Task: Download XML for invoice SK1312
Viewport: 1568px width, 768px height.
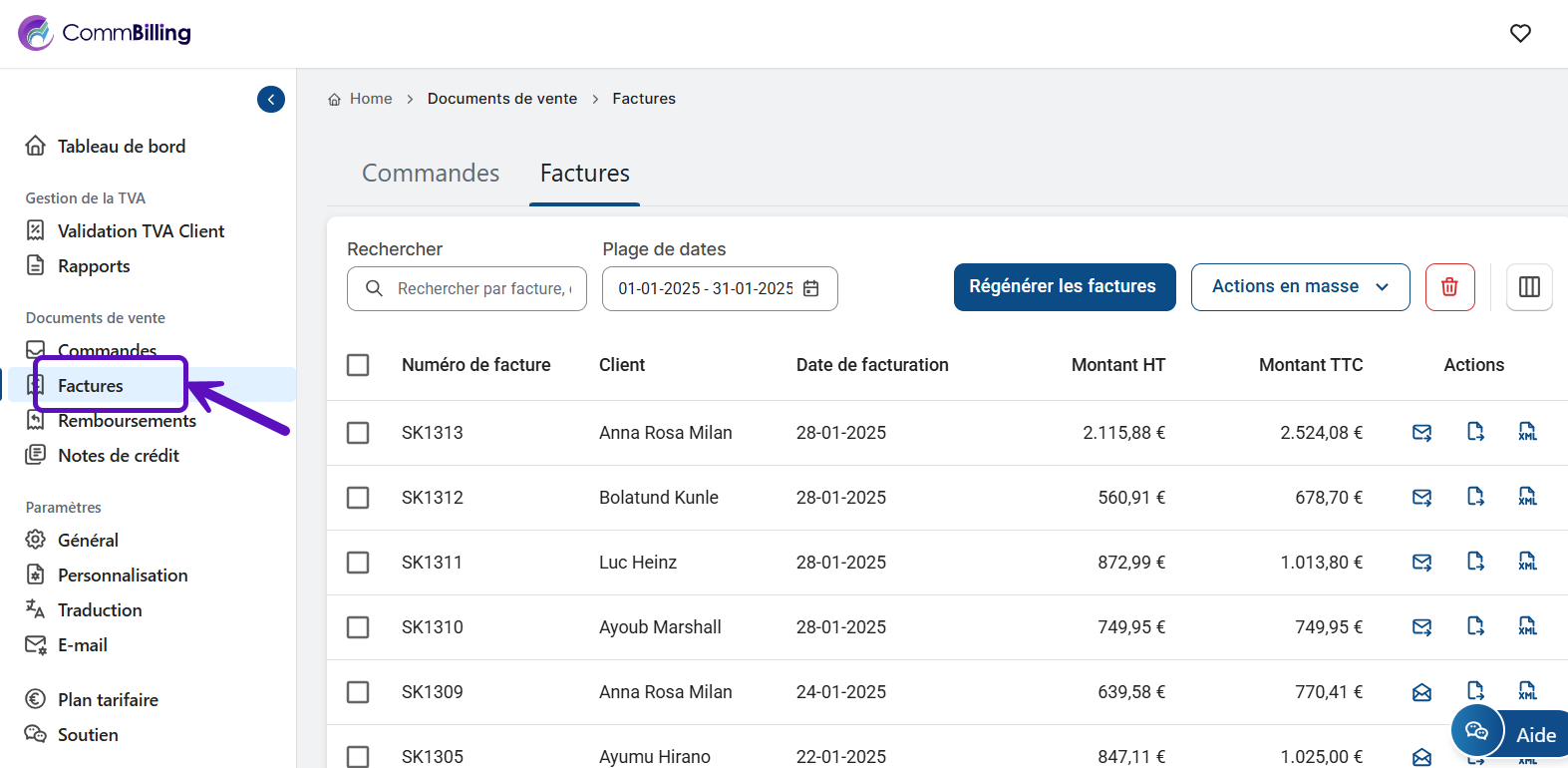Action: 1527,497
